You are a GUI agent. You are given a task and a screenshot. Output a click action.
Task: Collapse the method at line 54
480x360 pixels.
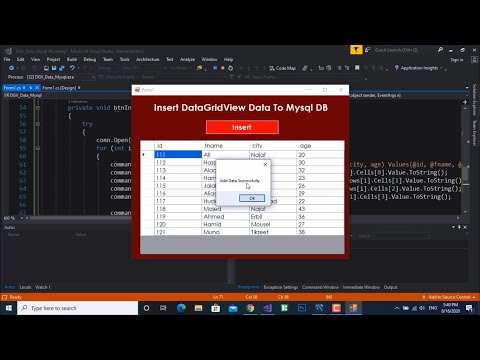point(38,108)
